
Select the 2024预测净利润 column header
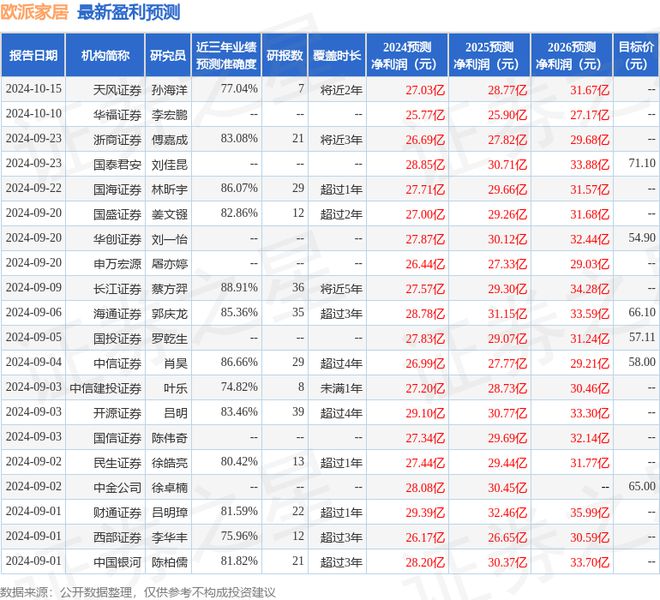[407, 55]
